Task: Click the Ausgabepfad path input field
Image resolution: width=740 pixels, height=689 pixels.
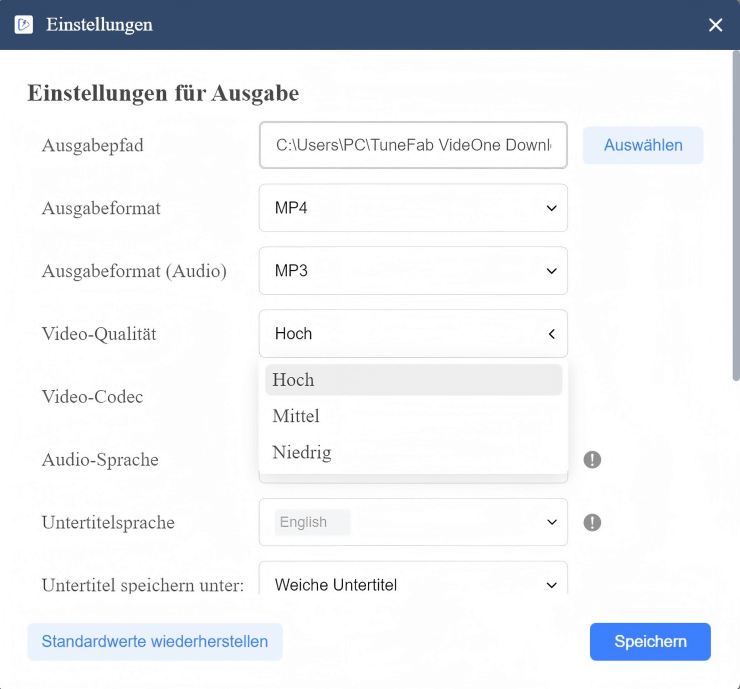Action: 413,145
